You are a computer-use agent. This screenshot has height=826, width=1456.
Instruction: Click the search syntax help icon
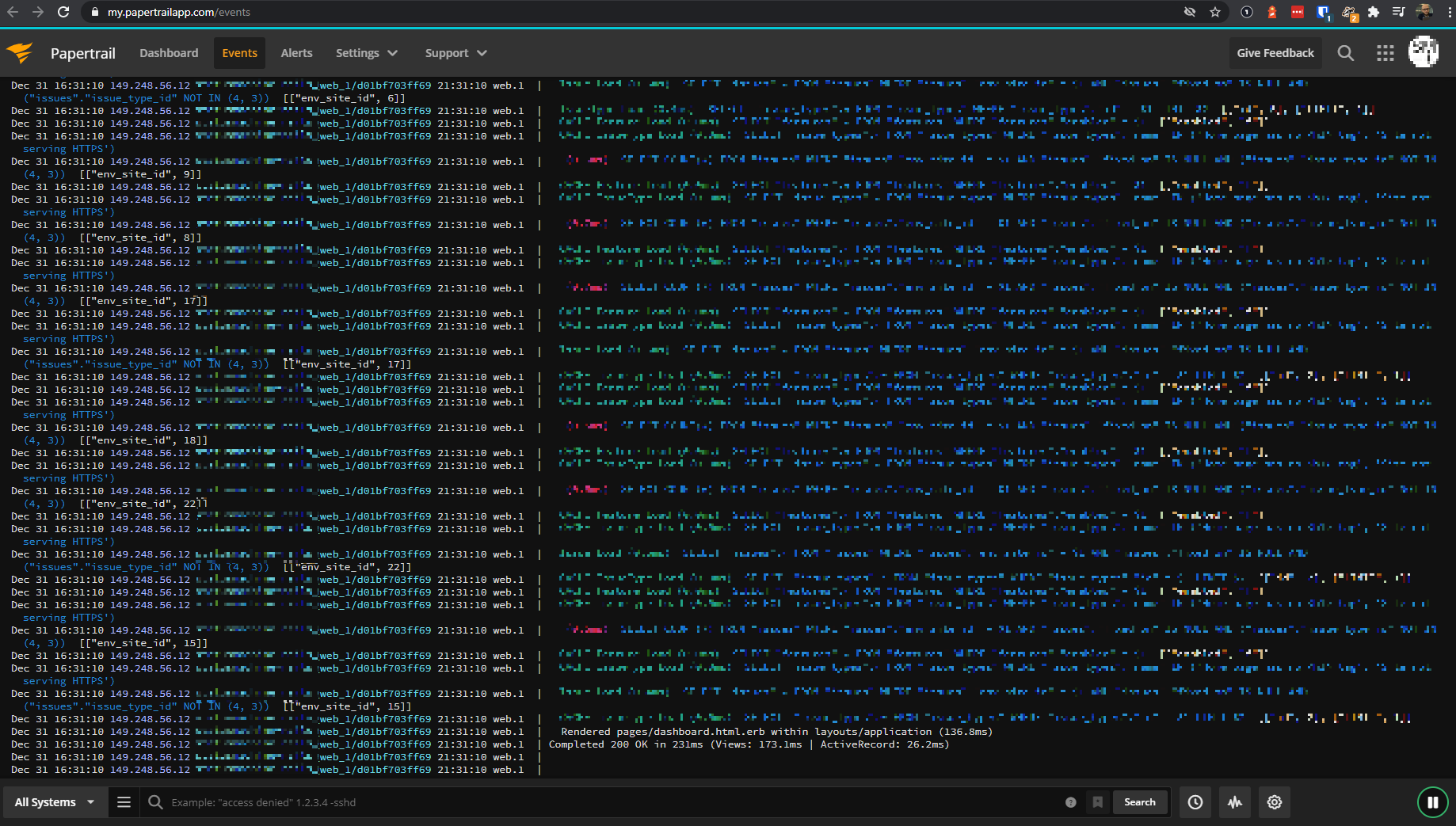pos(1071,802)
